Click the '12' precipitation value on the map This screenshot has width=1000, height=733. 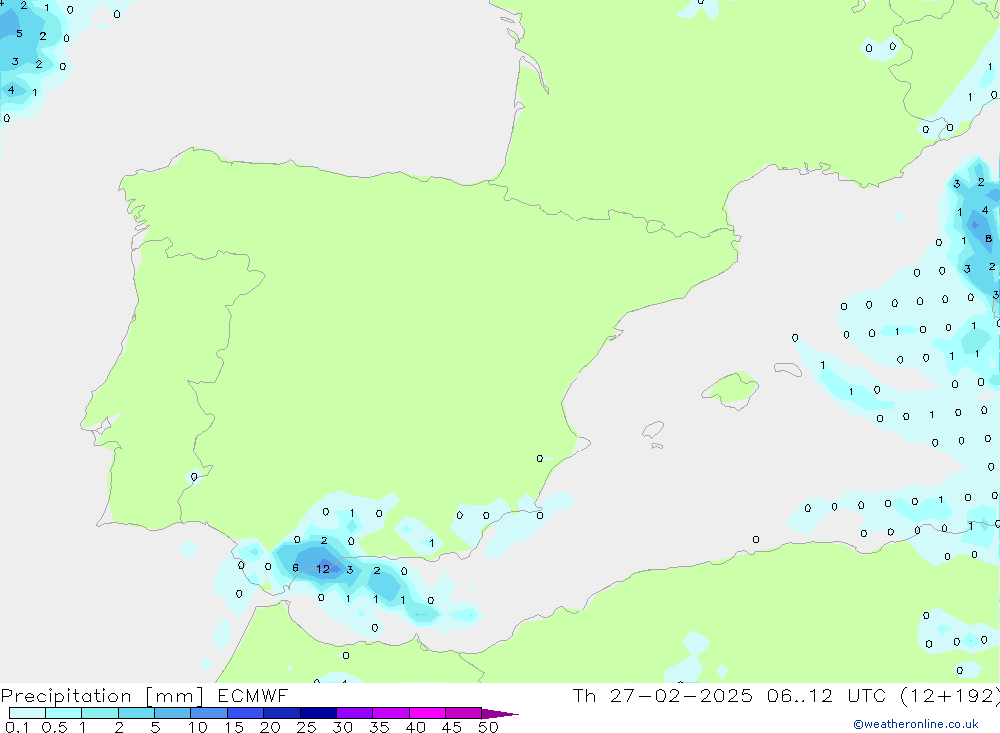pos(323,569)
